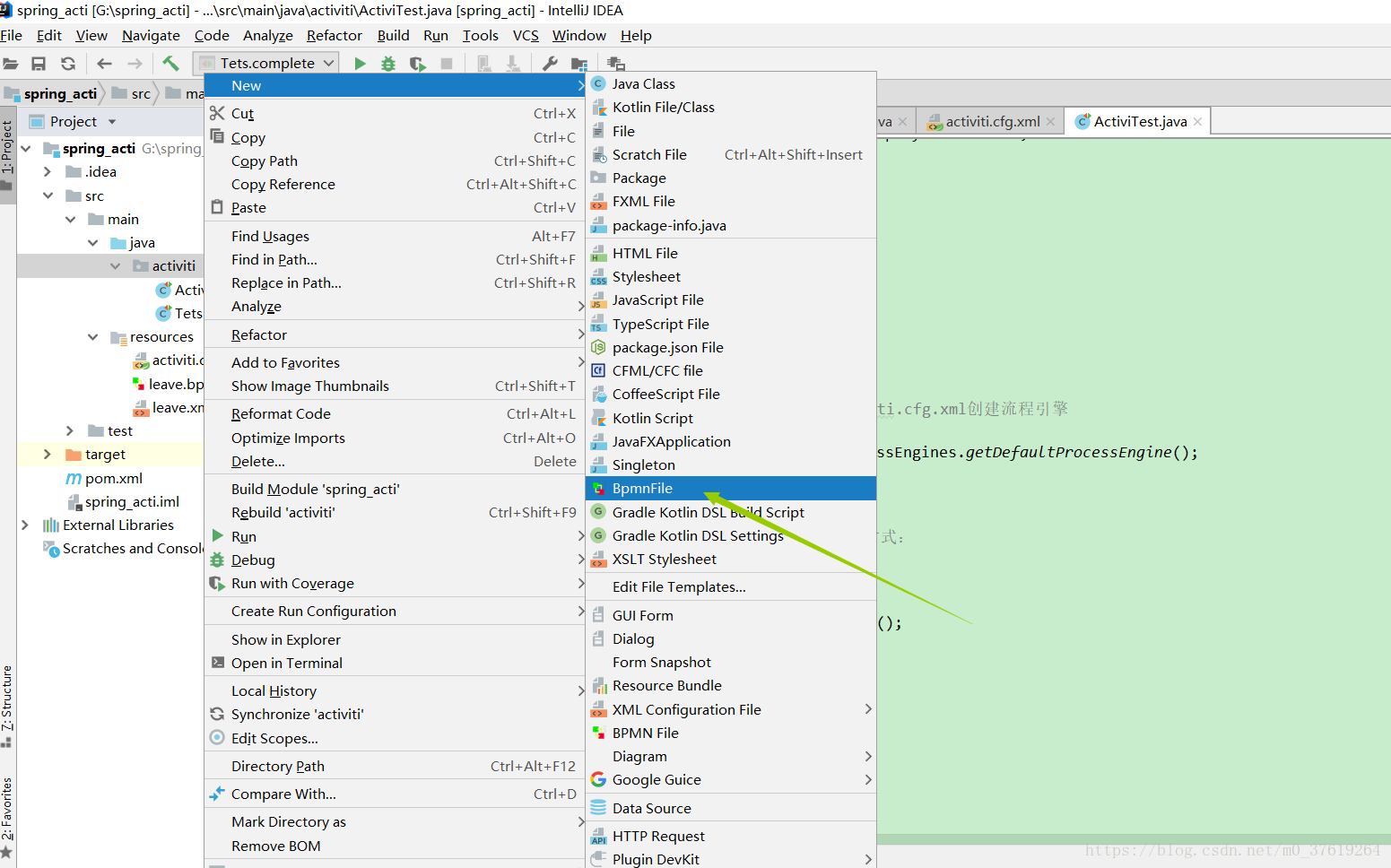This screenshot has height=868, width=1391.
Task: Open the Navigate menu
Action: tap(151, 36)
